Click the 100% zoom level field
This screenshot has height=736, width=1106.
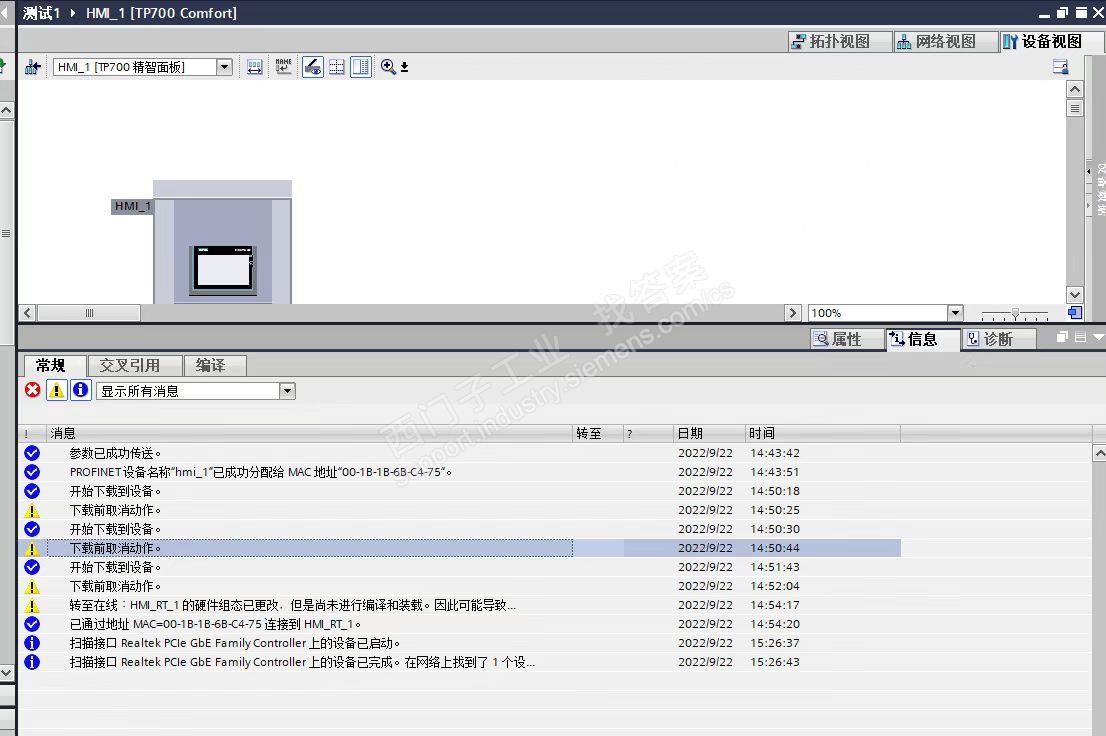(x=877, y=313)
